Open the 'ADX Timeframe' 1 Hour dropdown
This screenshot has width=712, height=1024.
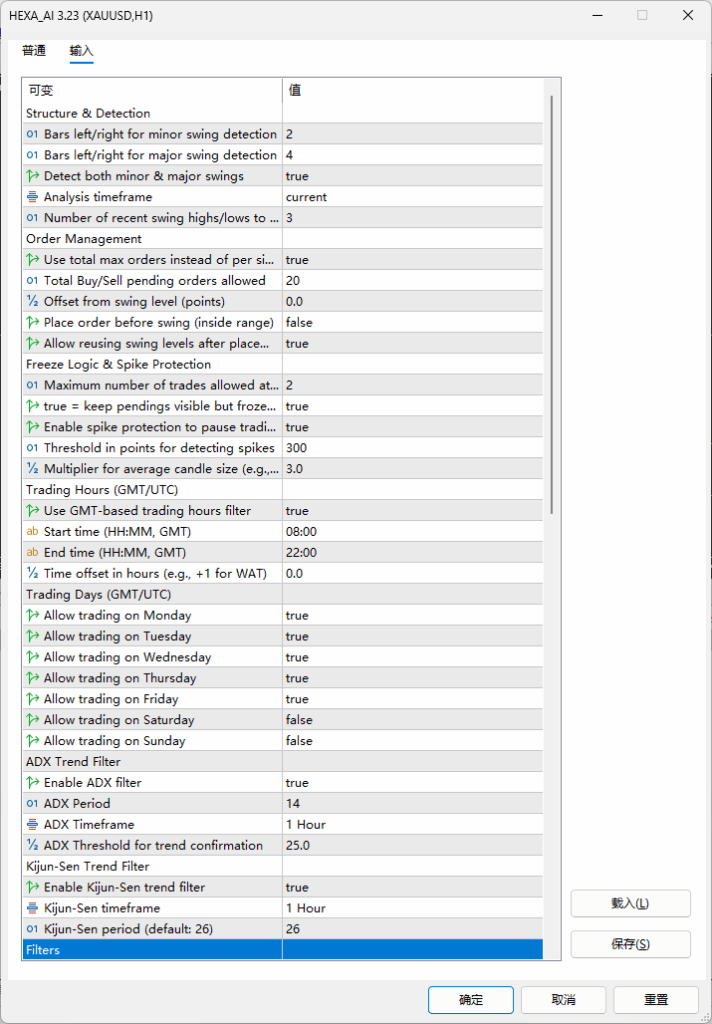[x=412, y=824]
